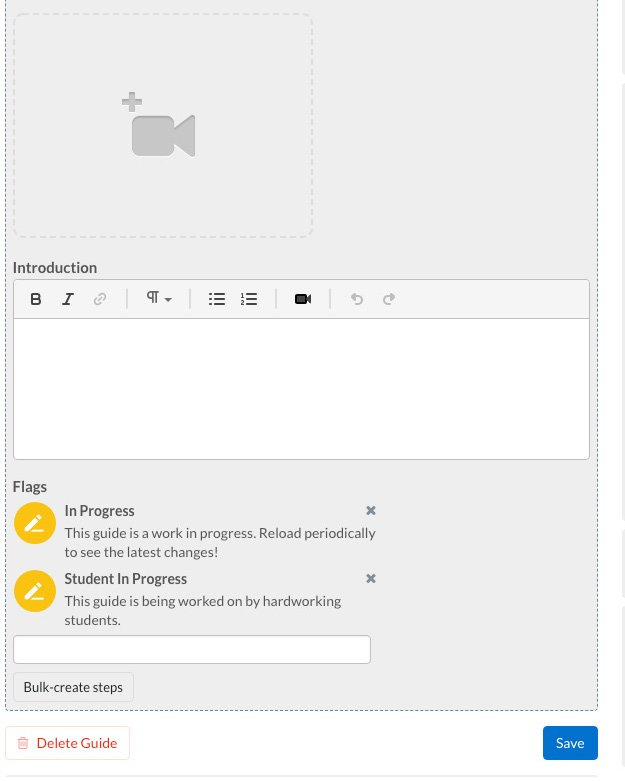The height and width of the screenshot is (781, 625).
Task: Click the insert video toolbar icon
Action: coord(303,299)
